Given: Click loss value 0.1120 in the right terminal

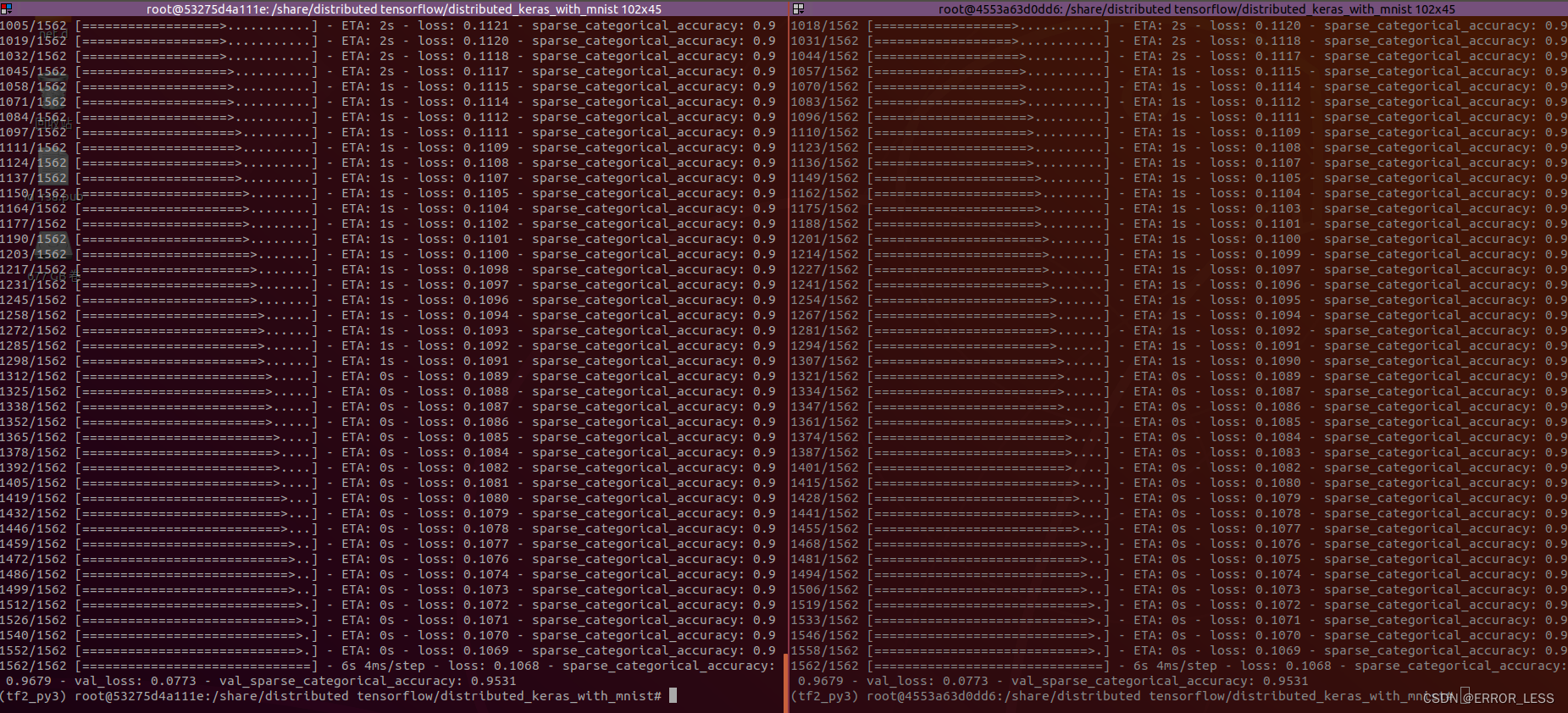Looking at the screenshot, I should (1278, 25).
